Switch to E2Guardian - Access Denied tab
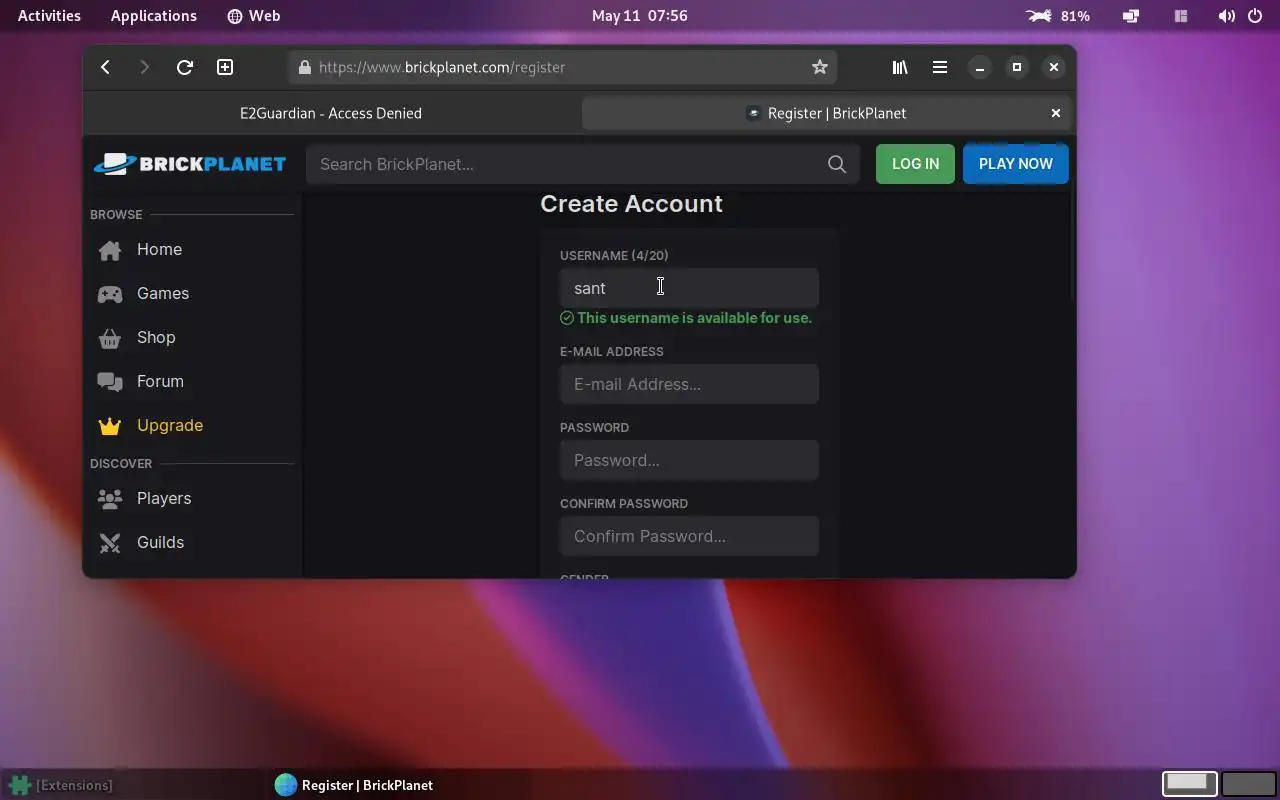 click(331, 113)
